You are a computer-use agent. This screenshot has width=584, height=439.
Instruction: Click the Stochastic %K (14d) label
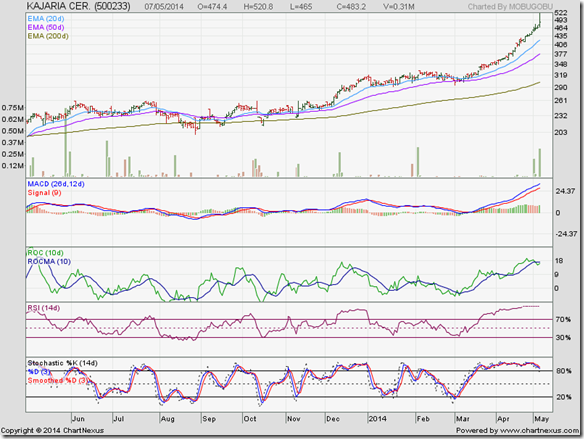click(x=62, y=363)
